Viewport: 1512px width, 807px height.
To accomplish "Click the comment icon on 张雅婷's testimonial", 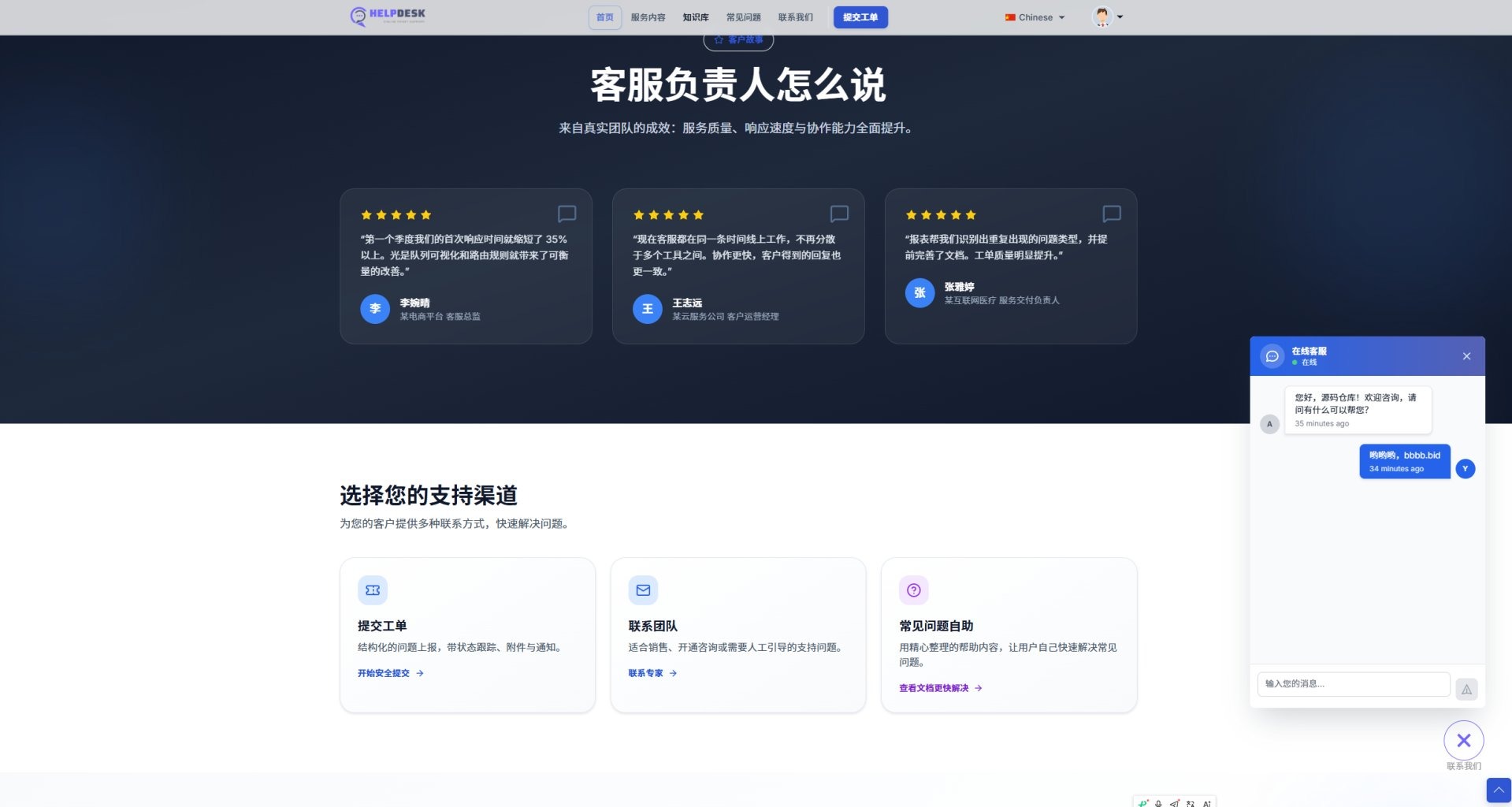I will click(1112, 214).
